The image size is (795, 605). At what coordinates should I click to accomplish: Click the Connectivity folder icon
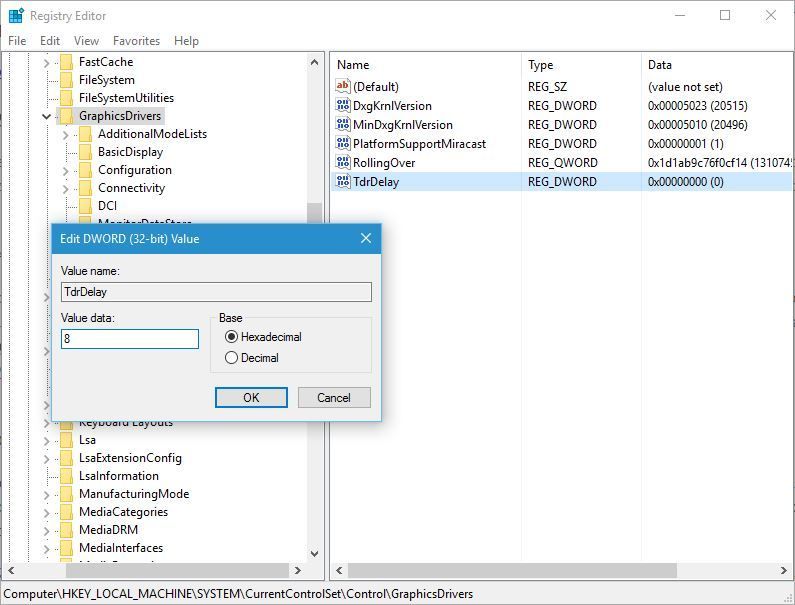[x=86, y=188]
